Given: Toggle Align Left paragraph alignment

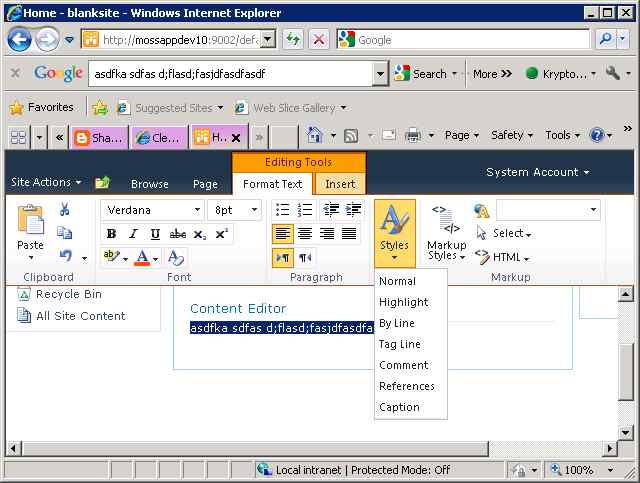Looking at the screenshot, I should [x=282, y=234].
